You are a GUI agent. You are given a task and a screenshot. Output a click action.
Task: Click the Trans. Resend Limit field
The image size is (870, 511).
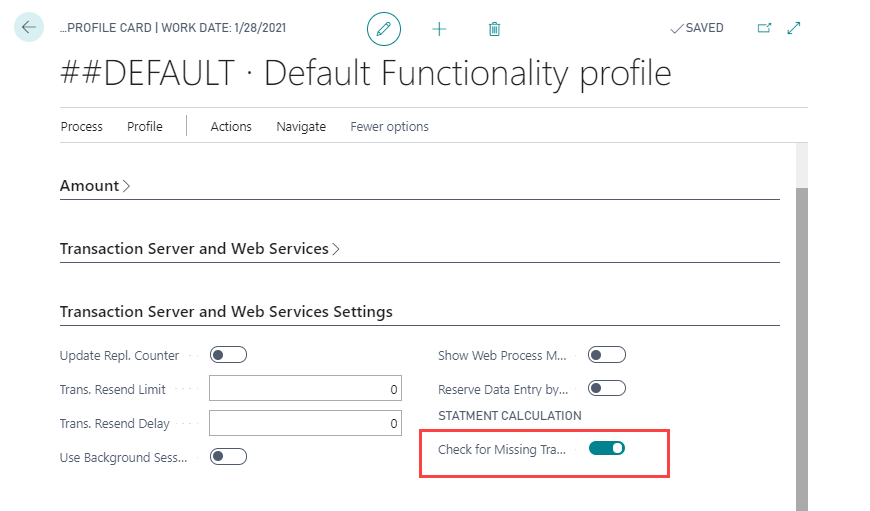point(304,389)
